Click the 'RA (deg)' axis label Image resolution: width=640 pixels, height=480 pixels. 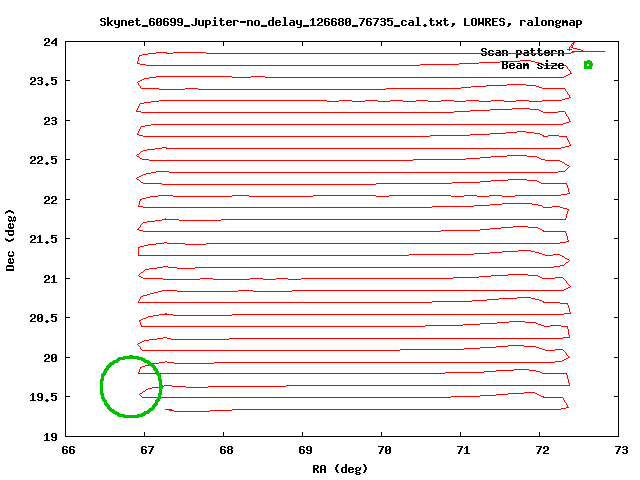(340, 469)
